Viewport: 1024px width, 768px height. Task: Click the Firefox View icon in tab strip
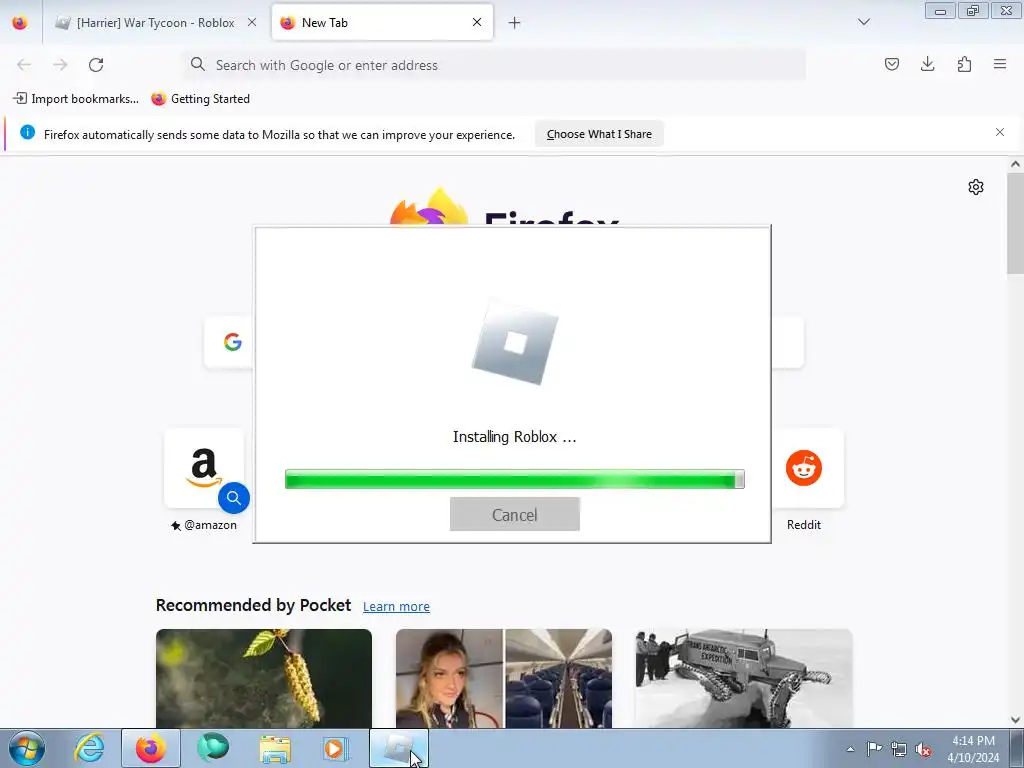[20, 22]
